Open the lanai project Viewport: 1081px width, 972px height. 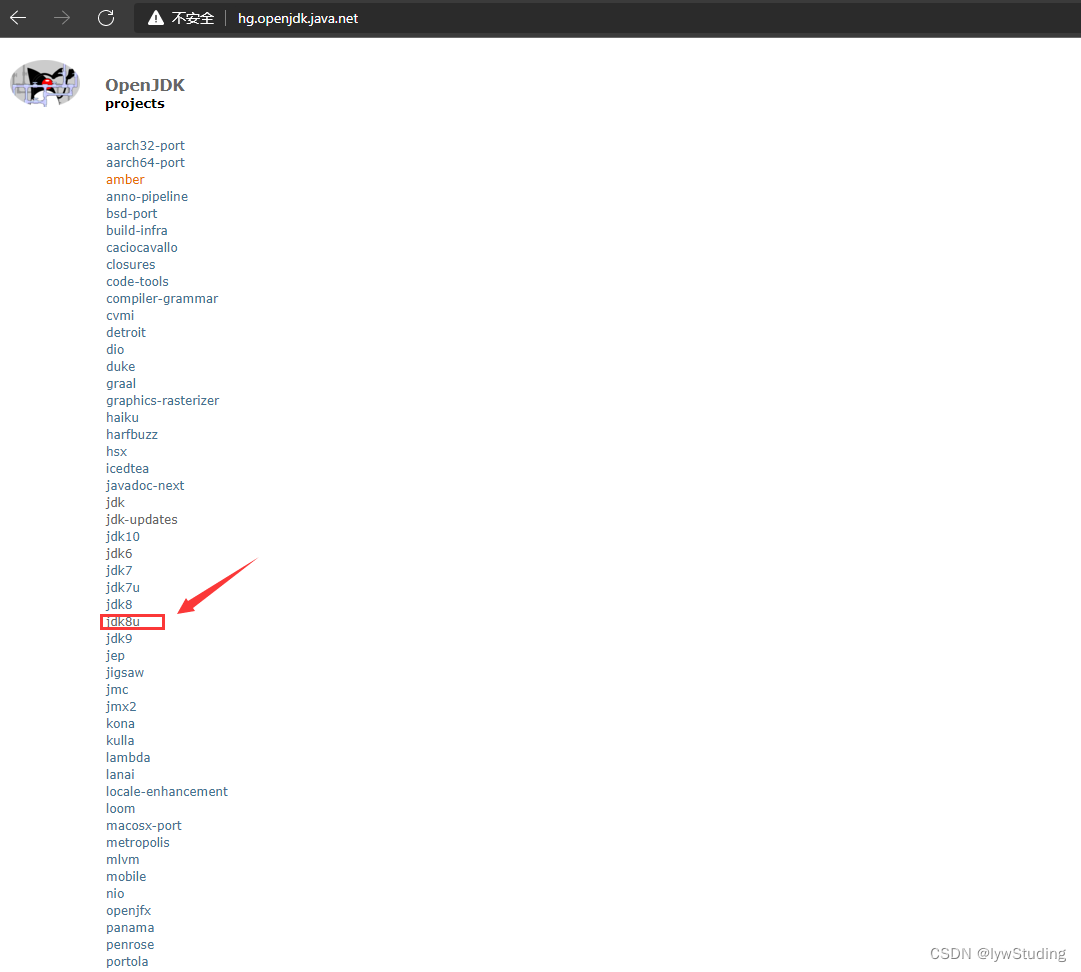pos(121,775)
